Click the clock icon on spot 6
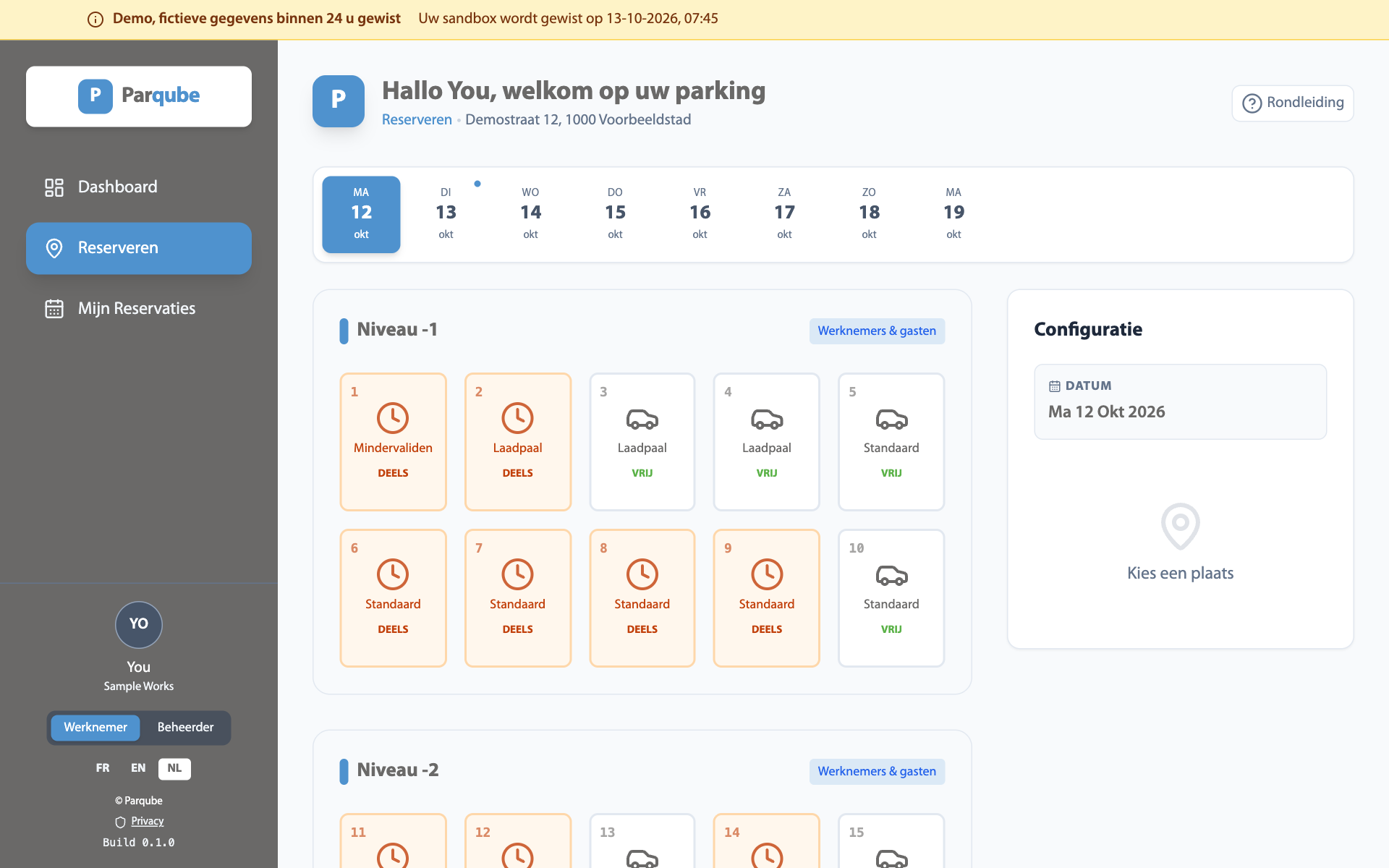The width and height of the screenshot is (1389, 868). (393, 574)
